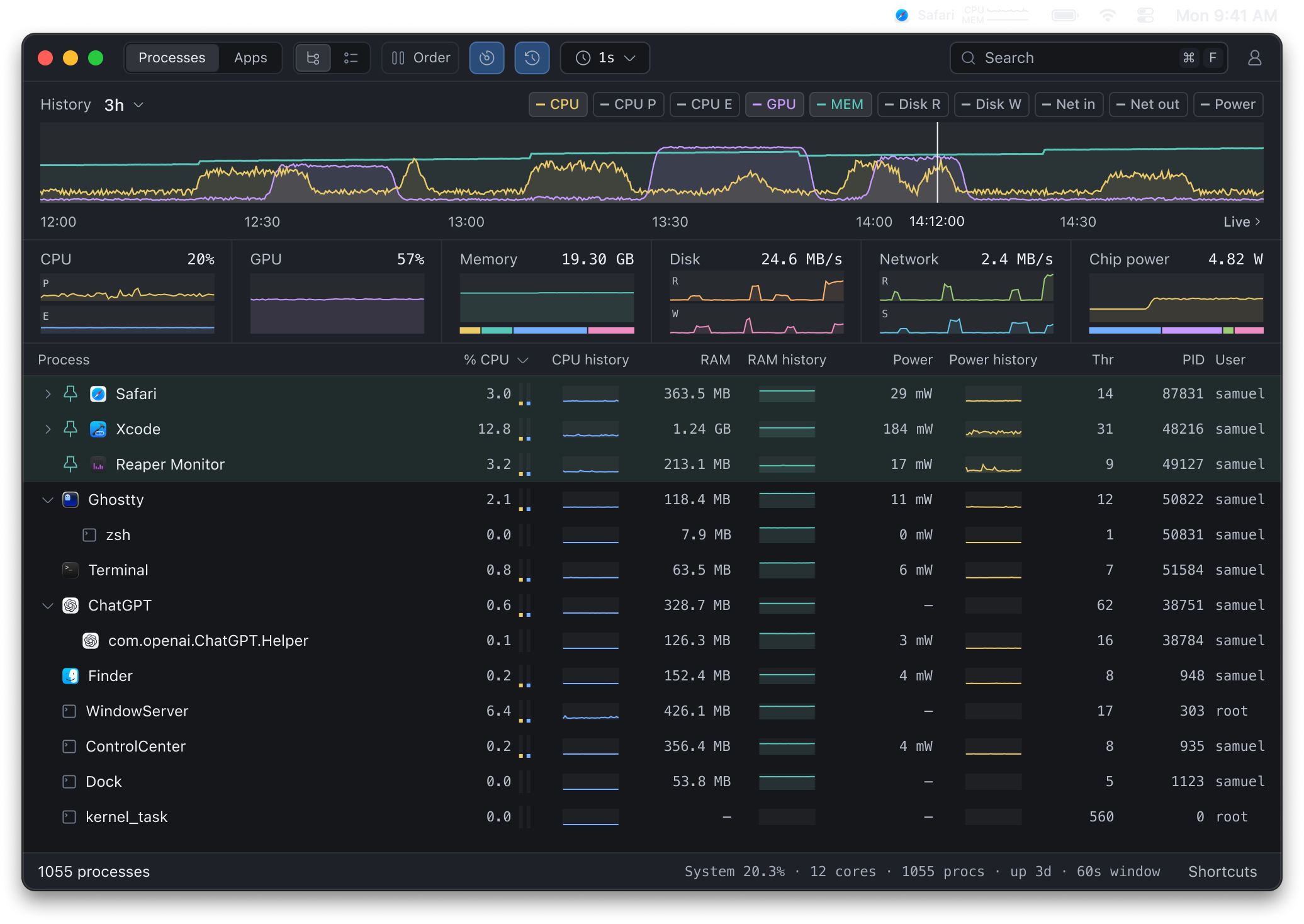Unpin Xcode from the top
The image size is (1304, 924).
click(70, 429)
